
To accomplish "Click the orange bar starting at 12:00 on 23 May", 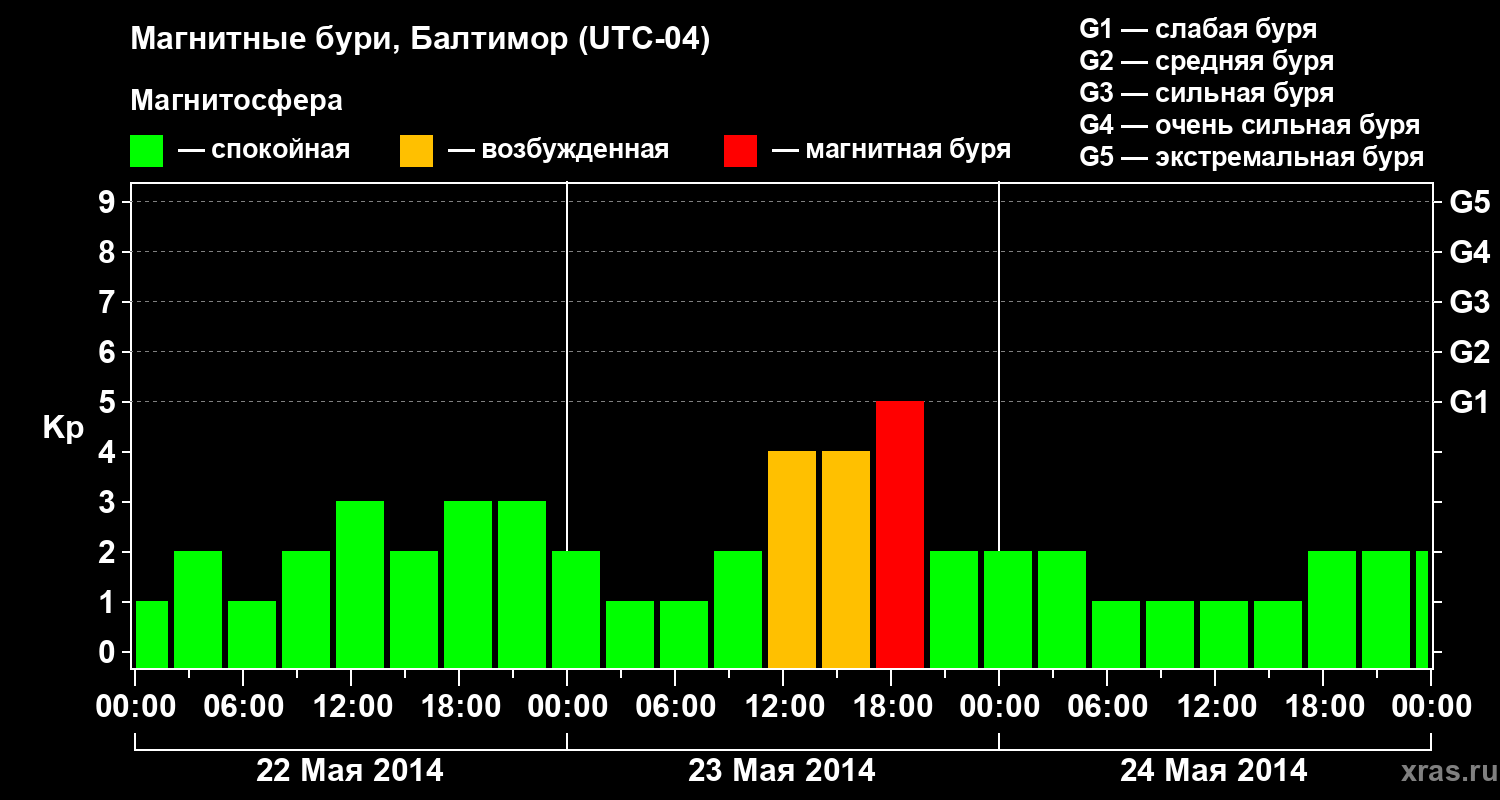I will click(x=792, y=560).
